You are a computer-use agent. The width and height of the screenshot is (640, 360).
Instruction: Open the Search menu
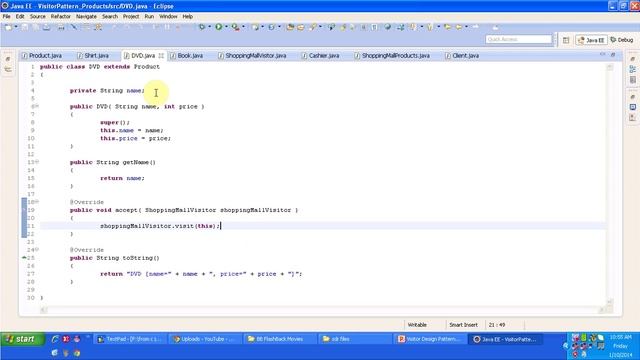pyautogui.click(x=110, y=16)
